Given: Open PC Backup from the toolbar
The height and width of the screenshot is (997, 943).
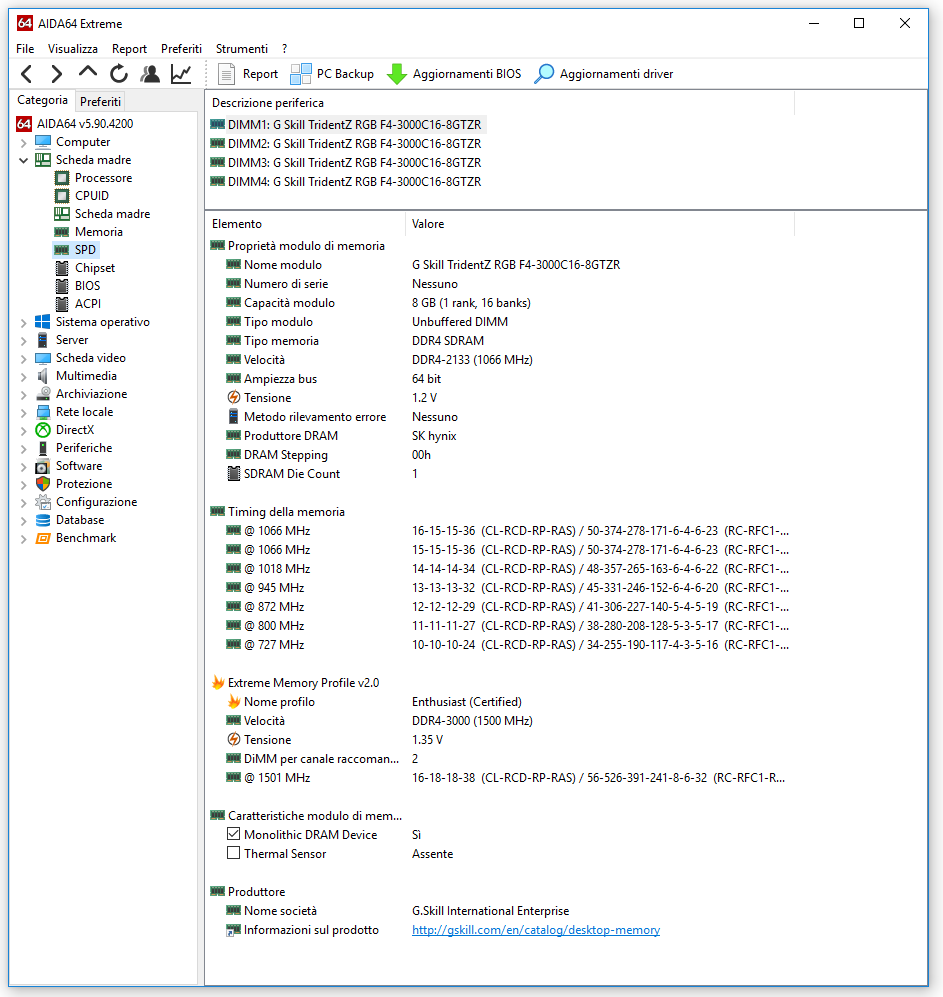Looking at the screenshot, I should 332,74.
